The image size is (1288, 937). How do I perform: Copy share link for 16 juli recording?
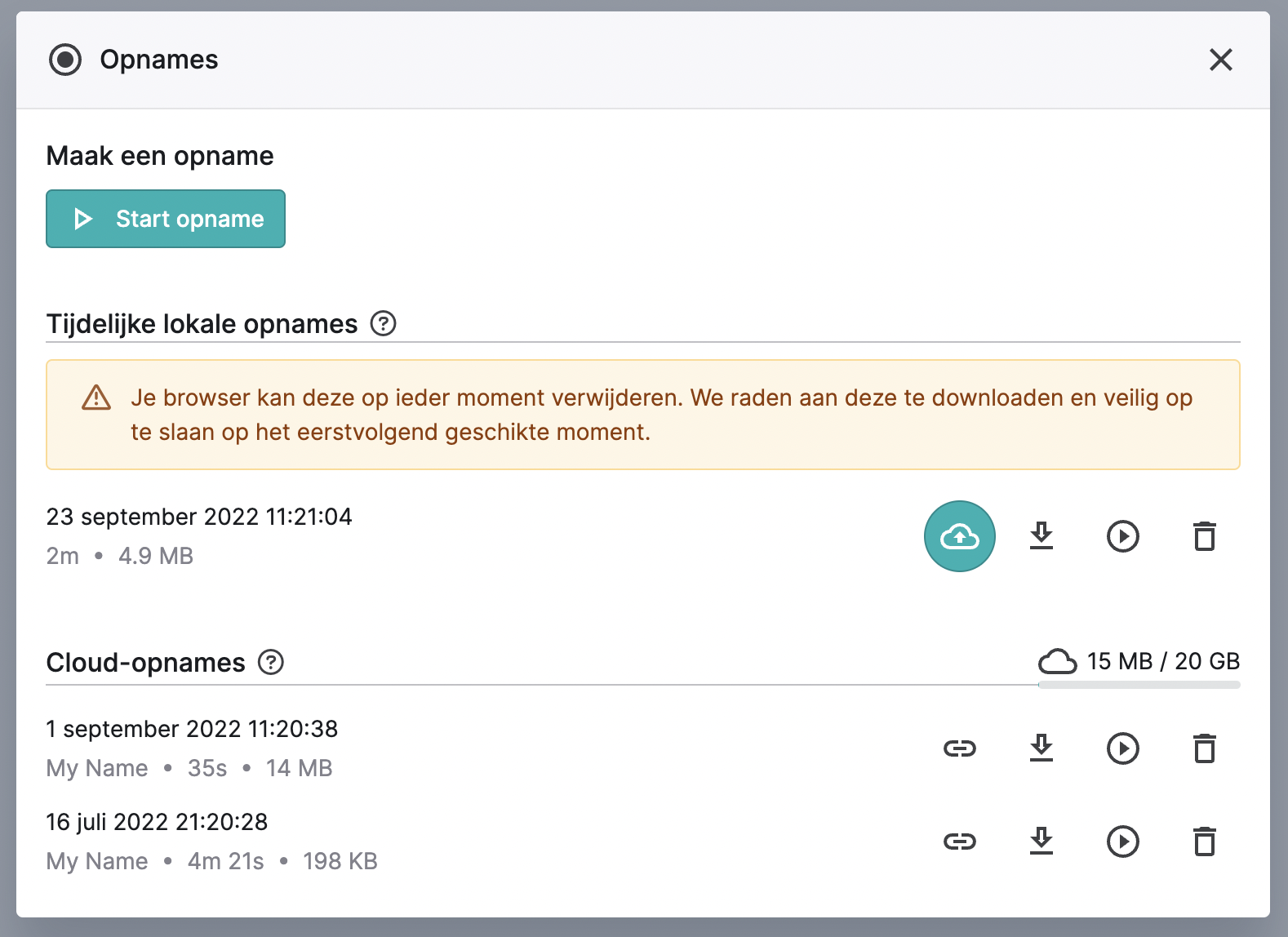(960, 842)
